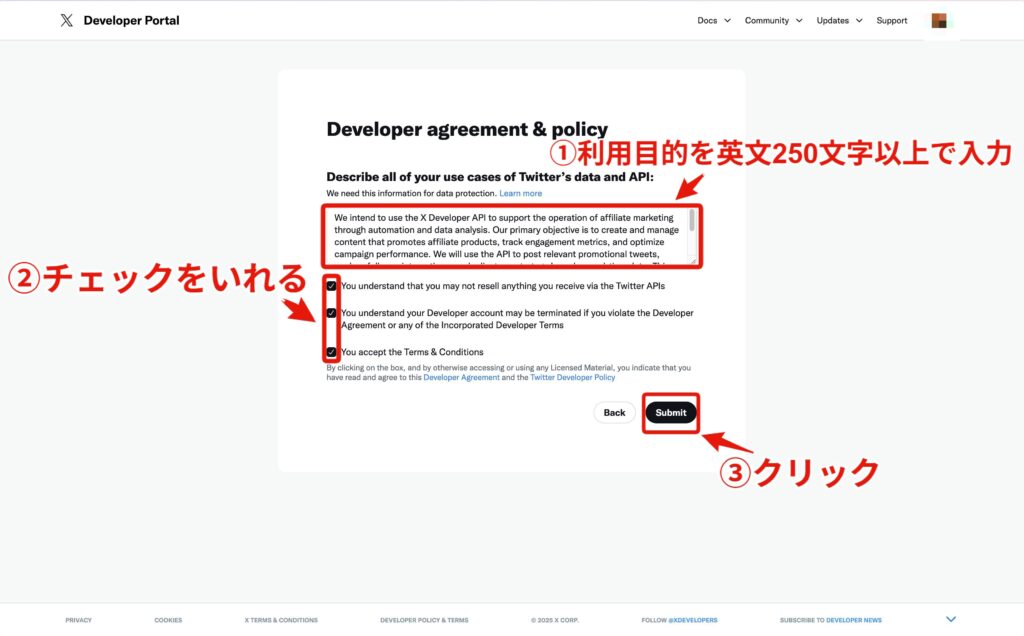Expand the Updates dropdown menu
The image size is (1024, 636).
[838, 20]
